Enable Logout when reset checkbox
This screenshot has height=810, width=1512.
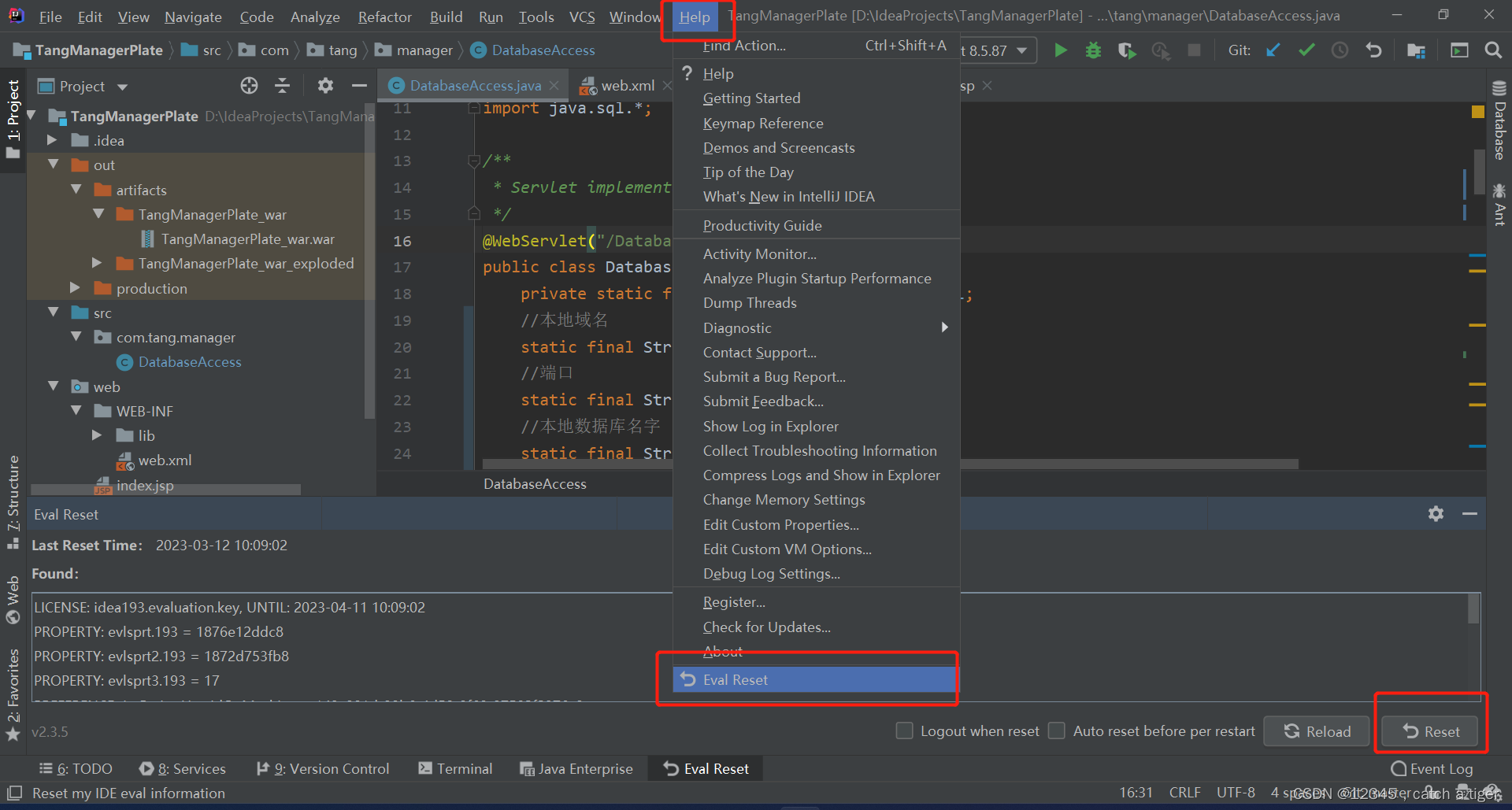click(x=905, y=731)
